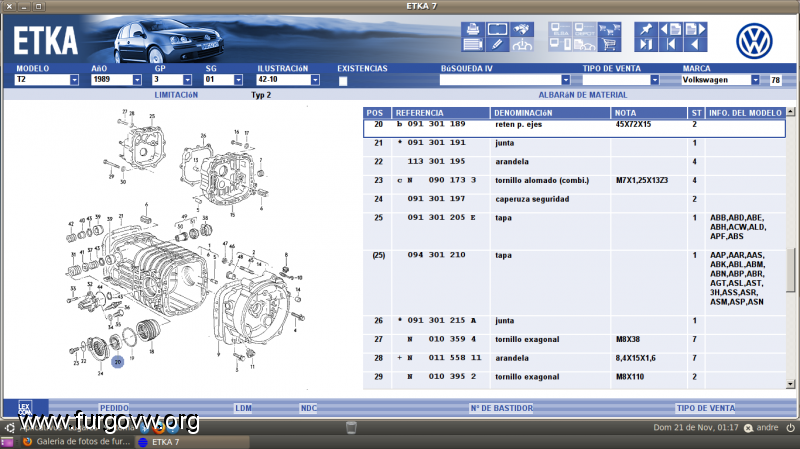Click the vehicle info icon below the binoculars

coord(522,44)
